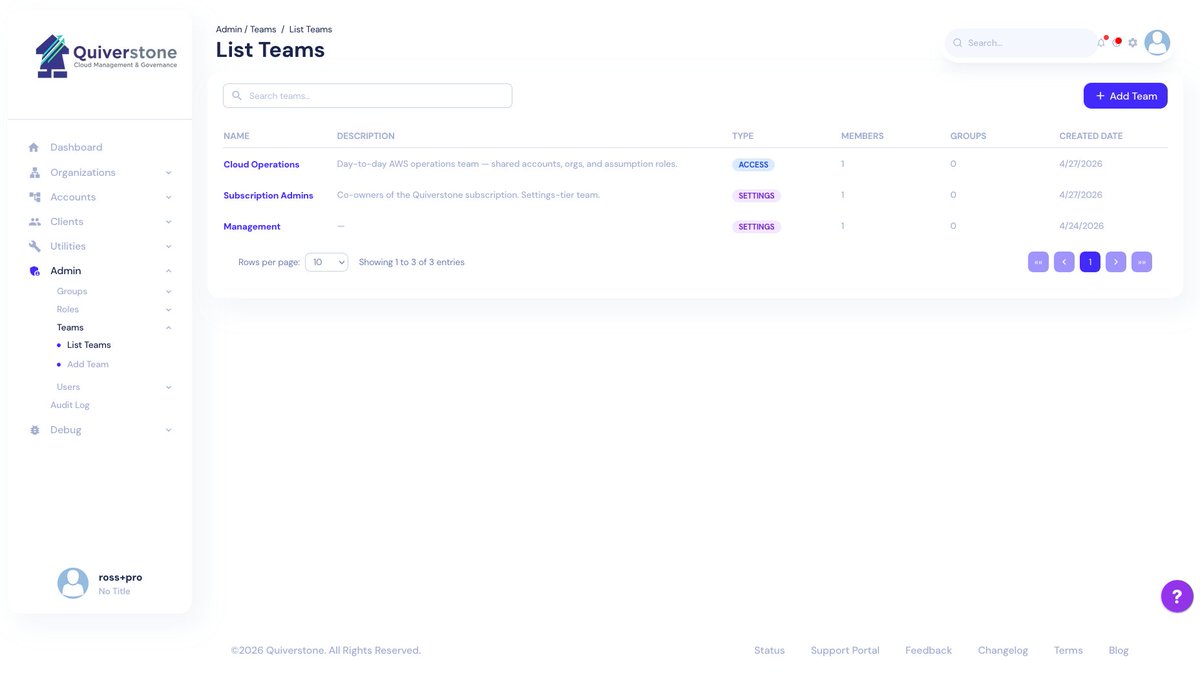Viewport: 1200px width, 688px height.
Task: Open the Groups submenu item
Action: [x=72, y=291]
